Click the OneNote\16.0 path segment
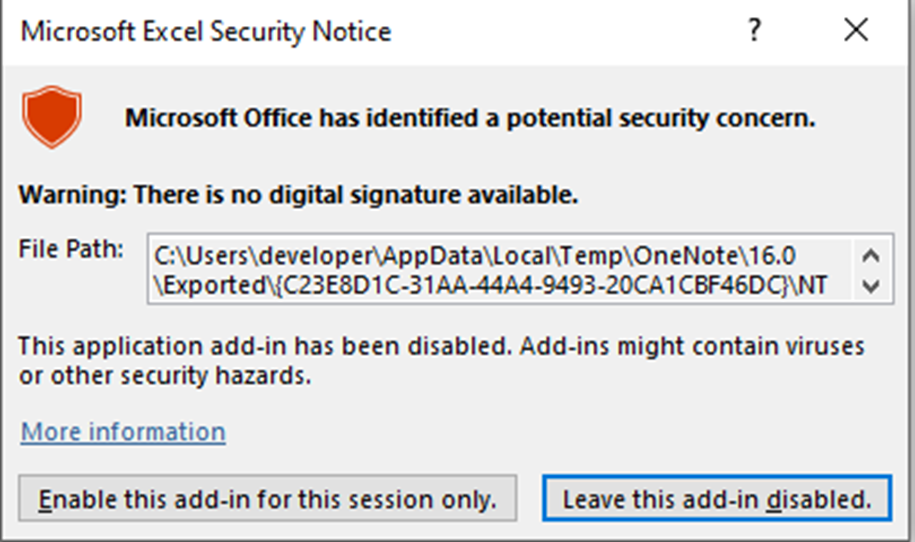 [x=714, y=256]
